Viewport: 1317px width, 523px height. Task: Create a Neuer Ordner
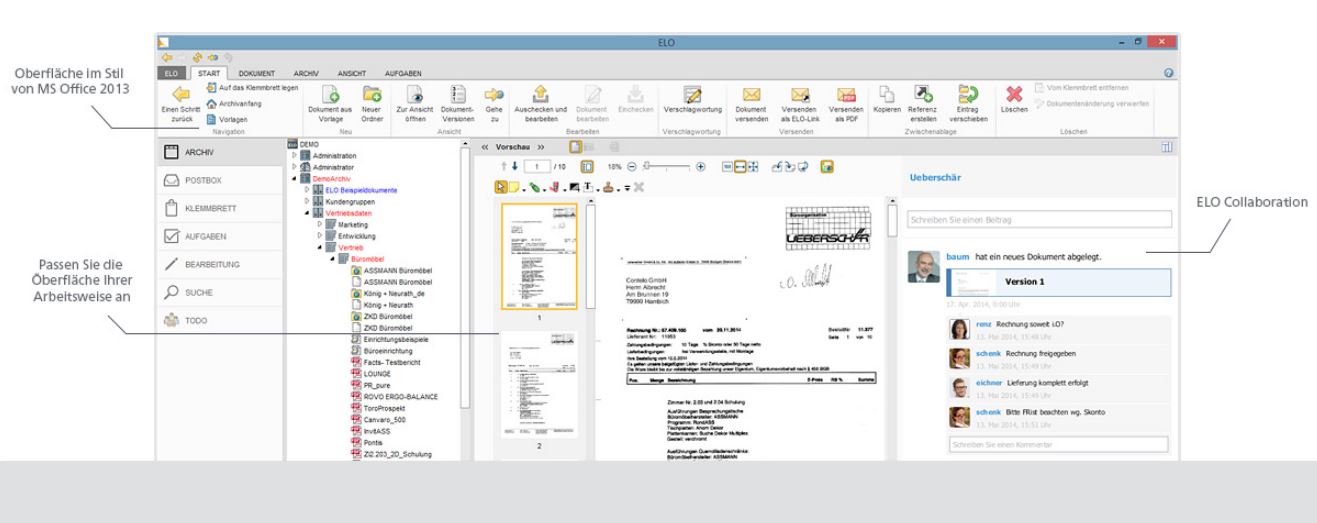(372, 104)
